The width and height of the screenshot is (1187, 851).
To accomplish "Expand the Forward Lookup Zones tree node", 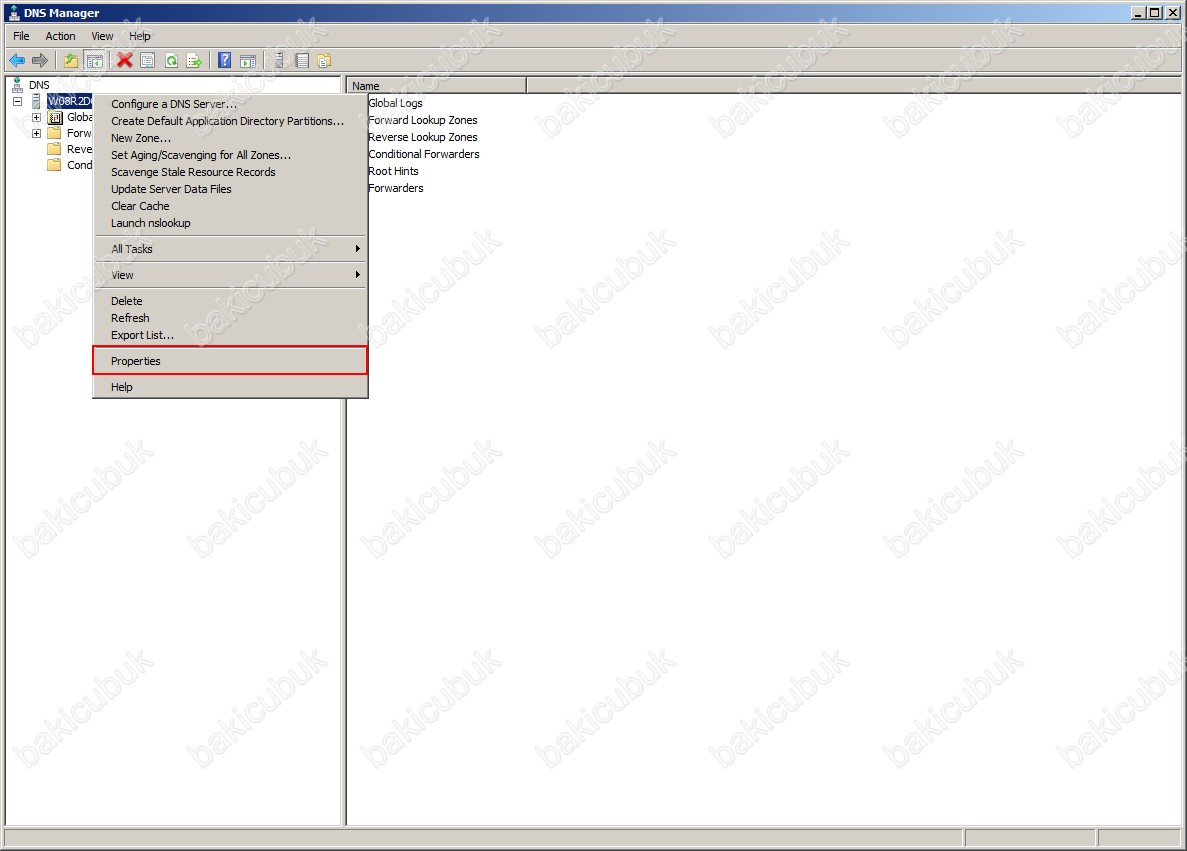I will tap(37, 133).
